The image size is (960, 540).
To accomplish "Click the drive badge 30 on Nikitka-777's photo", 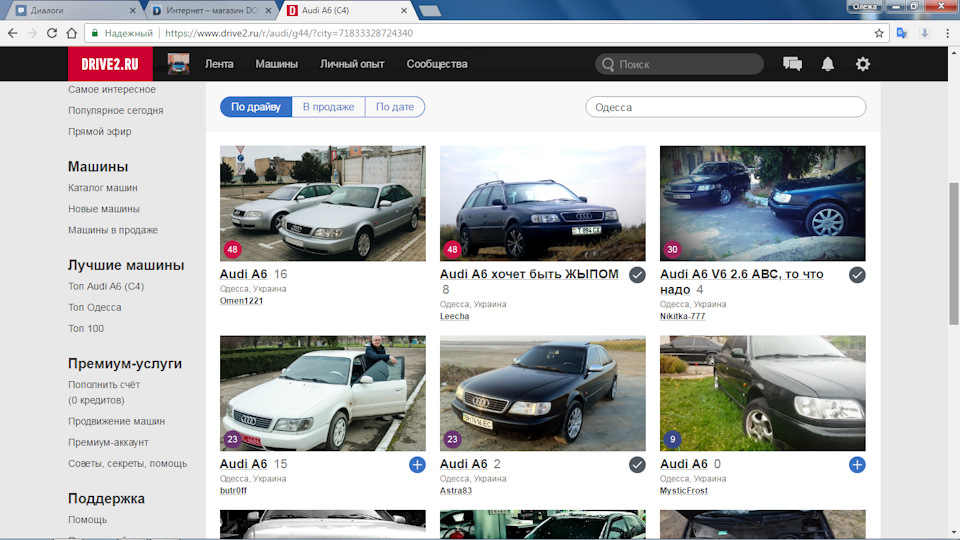I will (672, 249).
